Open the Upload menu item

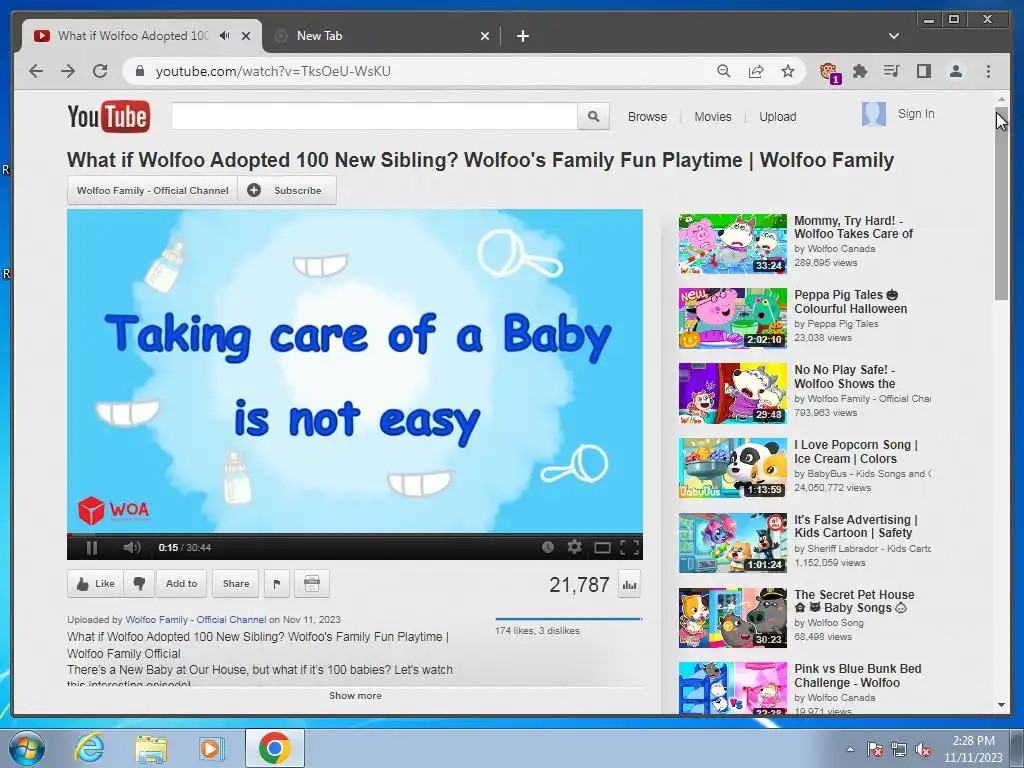click(x=777, y=117)
